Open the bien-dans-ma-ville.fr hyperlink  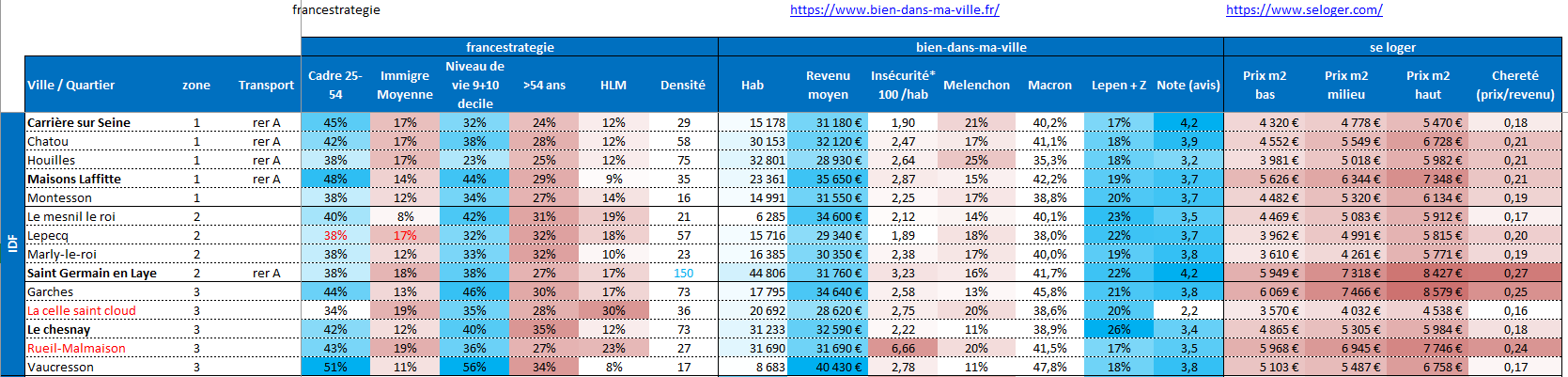point(894,9)
